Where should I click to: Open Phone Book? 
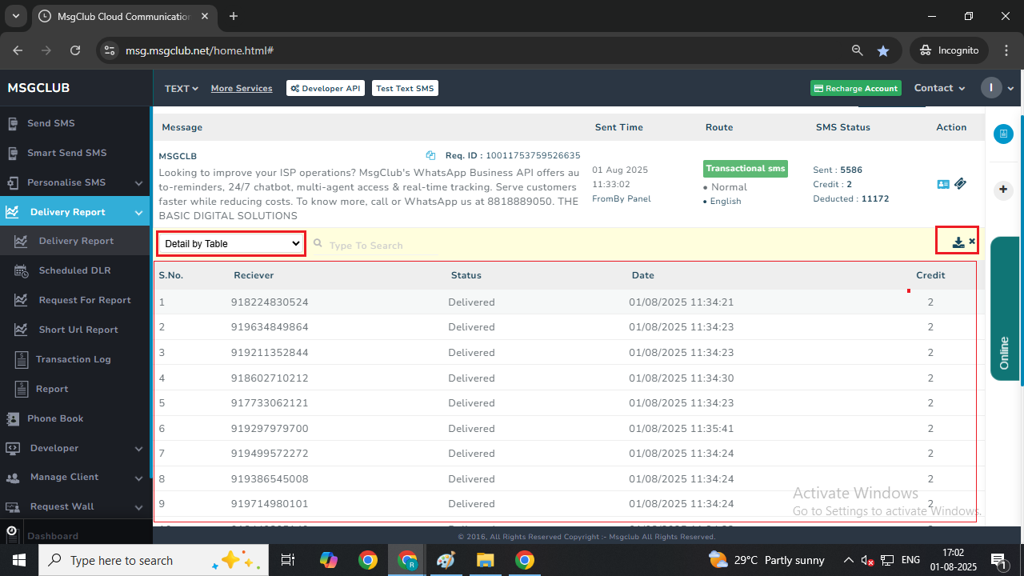click(55, 419)
